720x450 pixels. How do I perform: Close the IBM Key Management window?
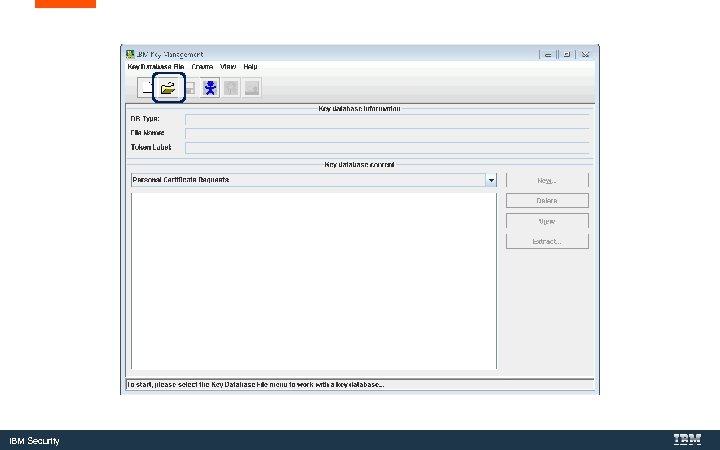point(585,54)
